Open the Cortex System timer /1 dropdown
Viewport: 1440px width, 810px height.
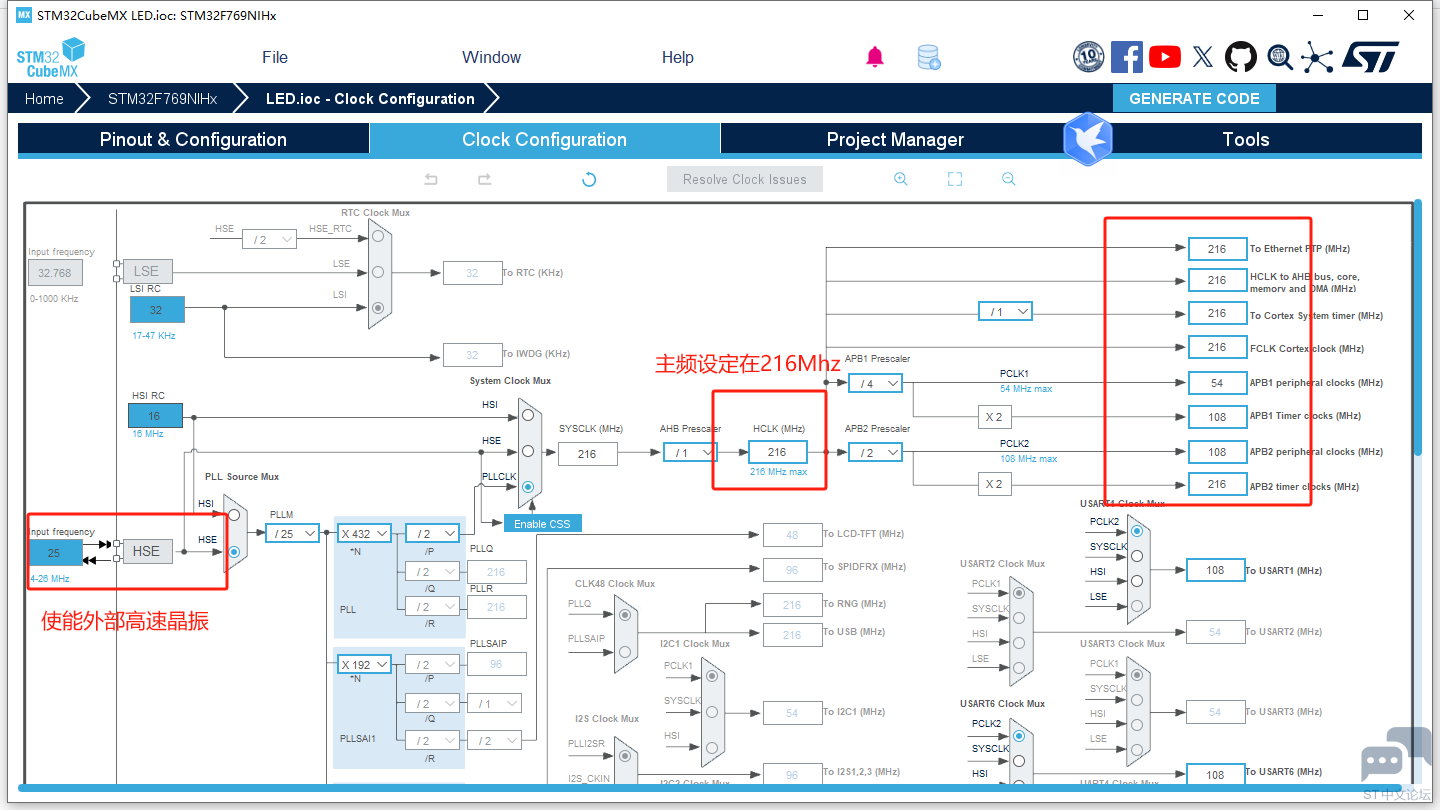pos(1005,312)
